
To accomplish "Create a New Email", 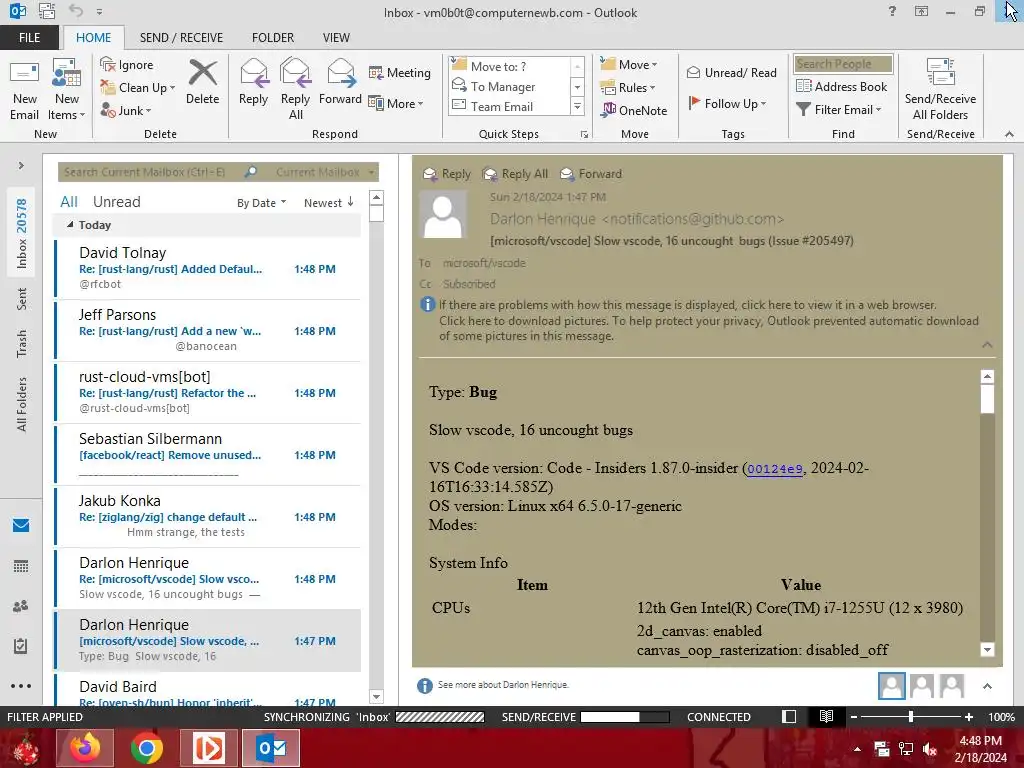I will pyautogui.click(x=24, y=89).
